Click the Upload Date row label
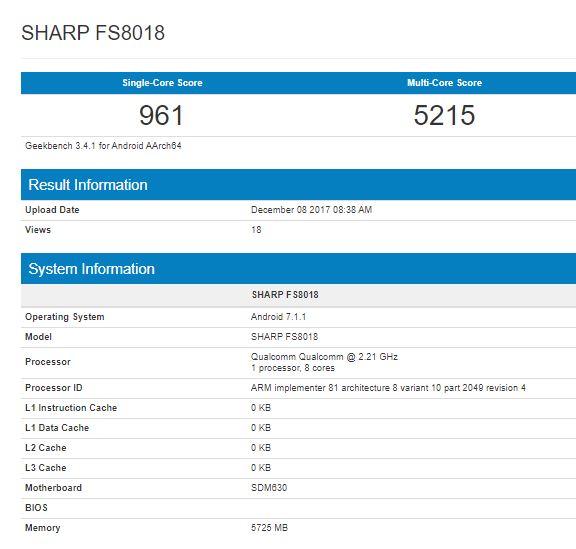Screen dimensions: 576x549 [52, 210]
